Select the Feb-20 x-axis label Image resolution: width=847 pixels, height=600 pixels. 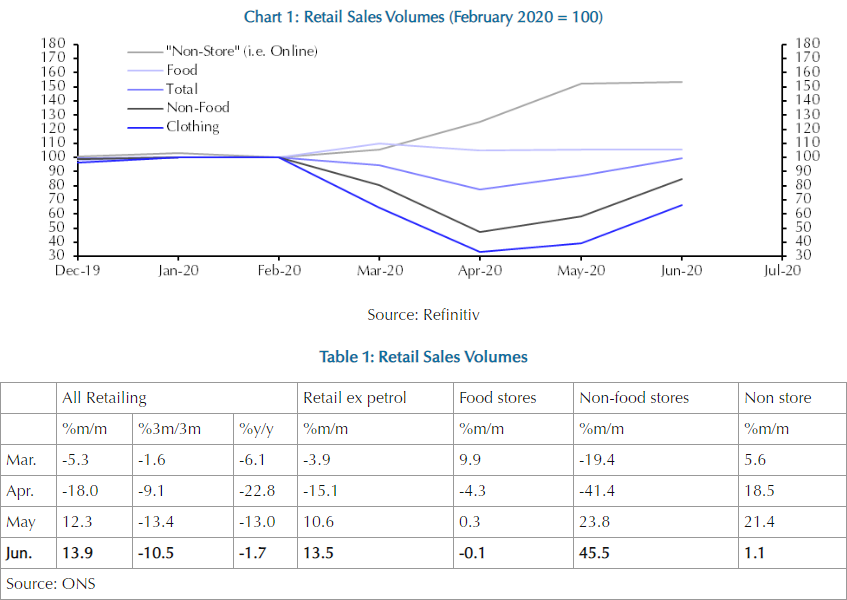click(279, 270)
